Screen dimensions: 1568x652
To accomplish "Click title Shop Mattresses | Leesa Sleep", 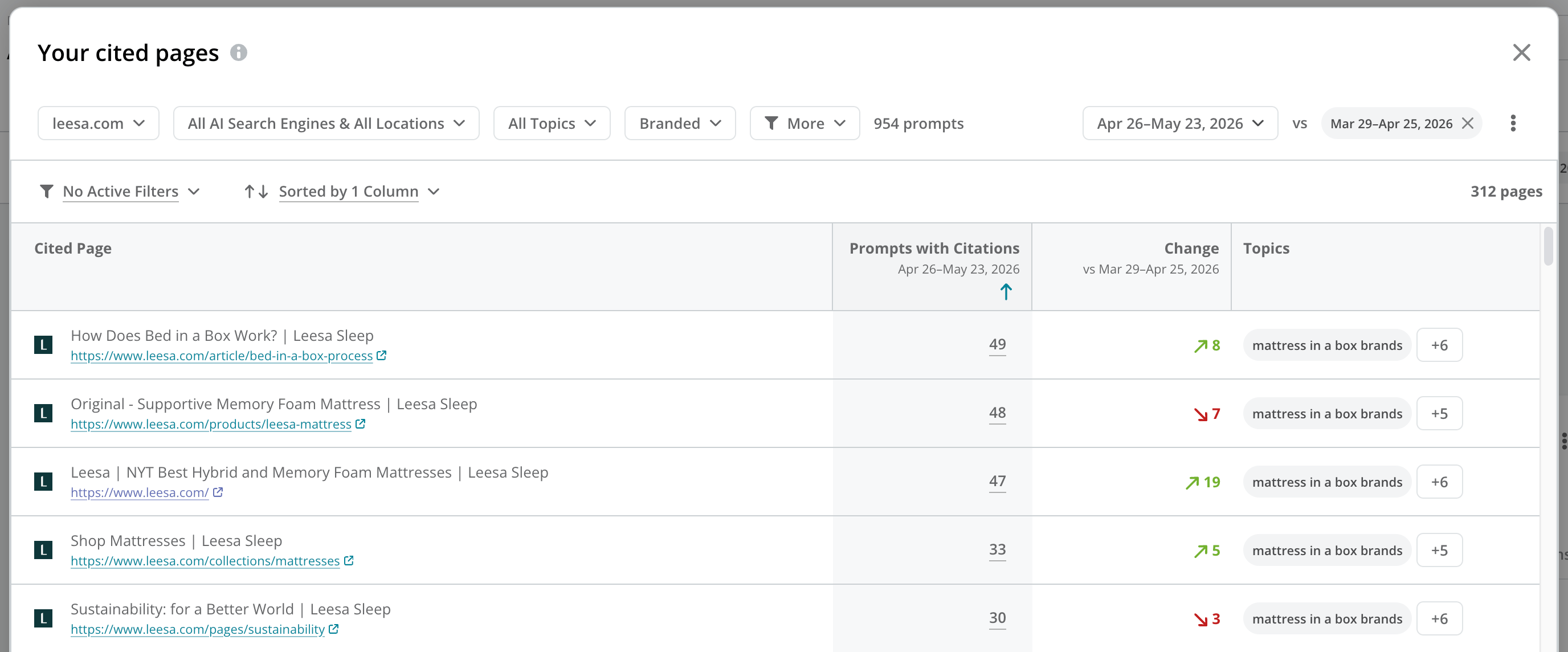I will tap(177, 541).
